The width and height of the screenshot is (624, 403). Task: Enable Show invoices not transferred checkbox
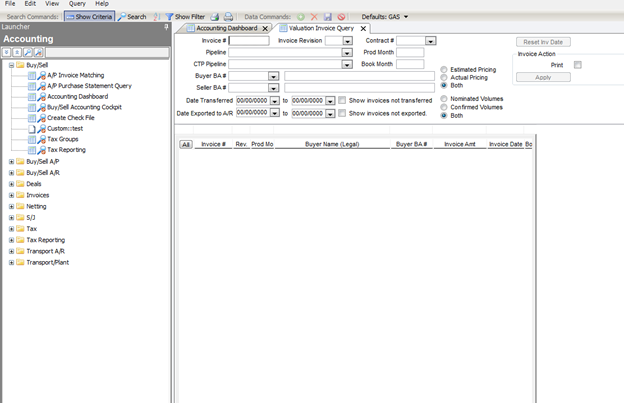pos(342,101)
